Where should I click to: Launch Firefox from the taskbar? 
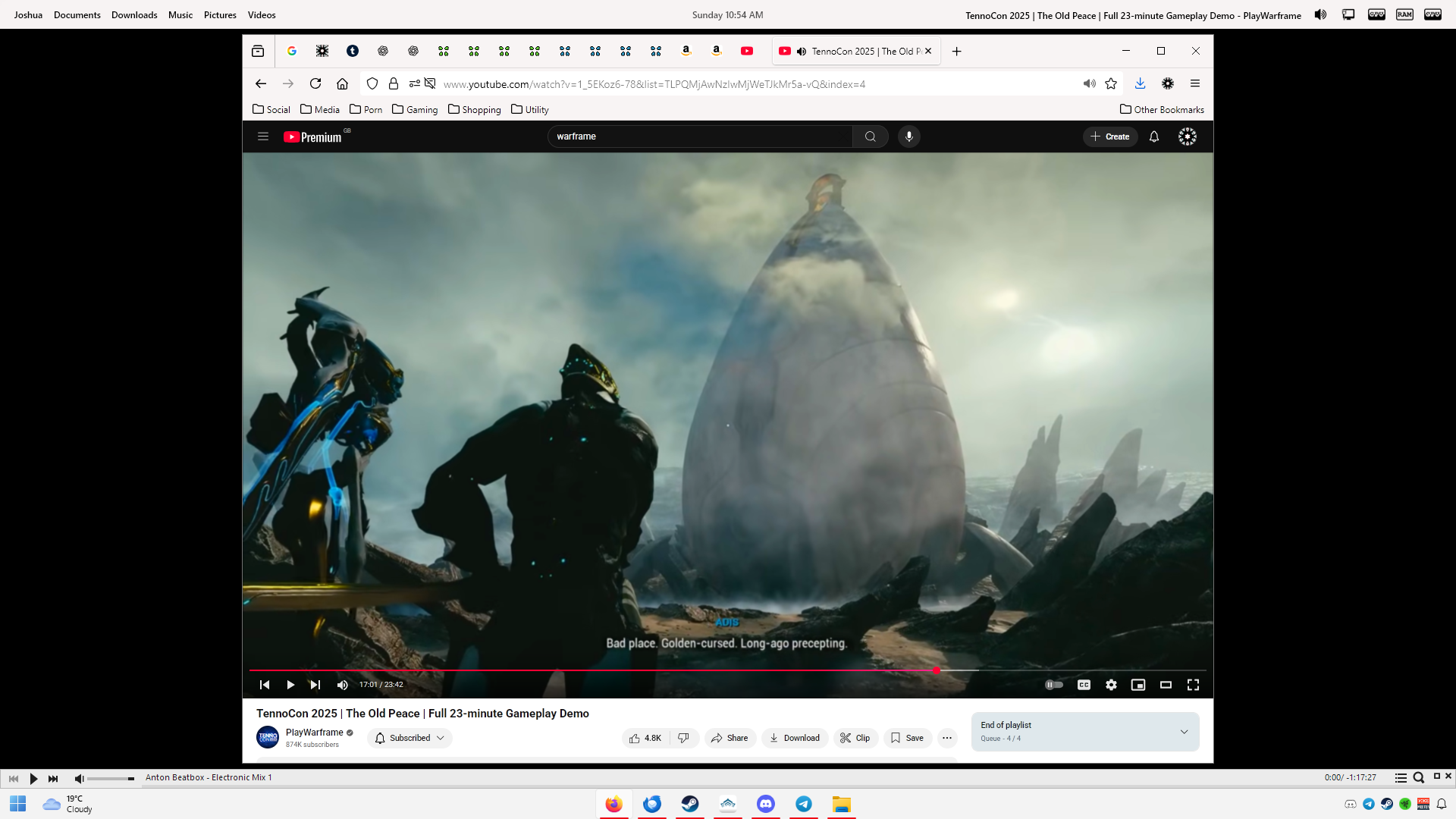point(614,804)
